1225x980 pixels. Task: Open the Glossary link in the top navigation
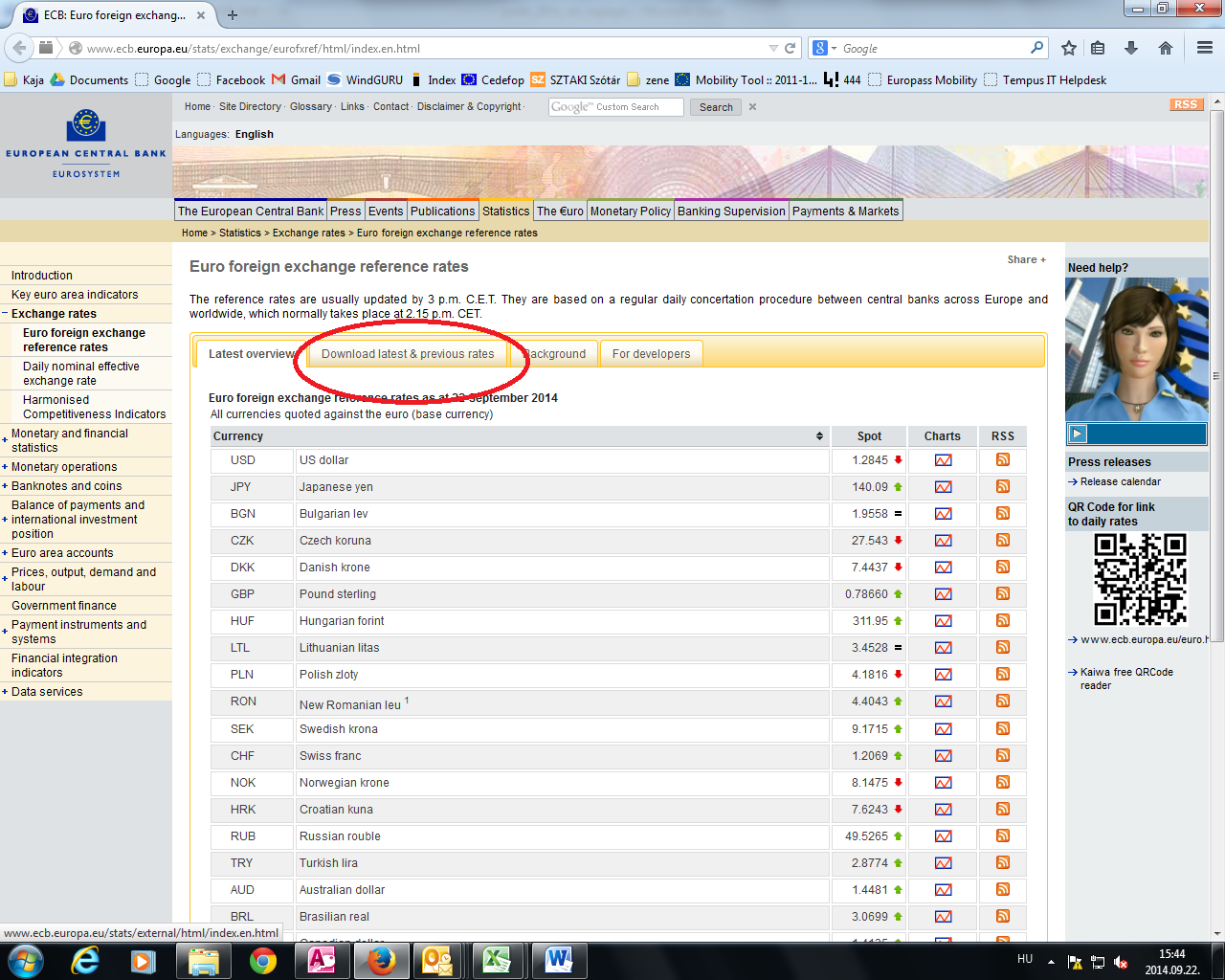(x=311, y=107)
